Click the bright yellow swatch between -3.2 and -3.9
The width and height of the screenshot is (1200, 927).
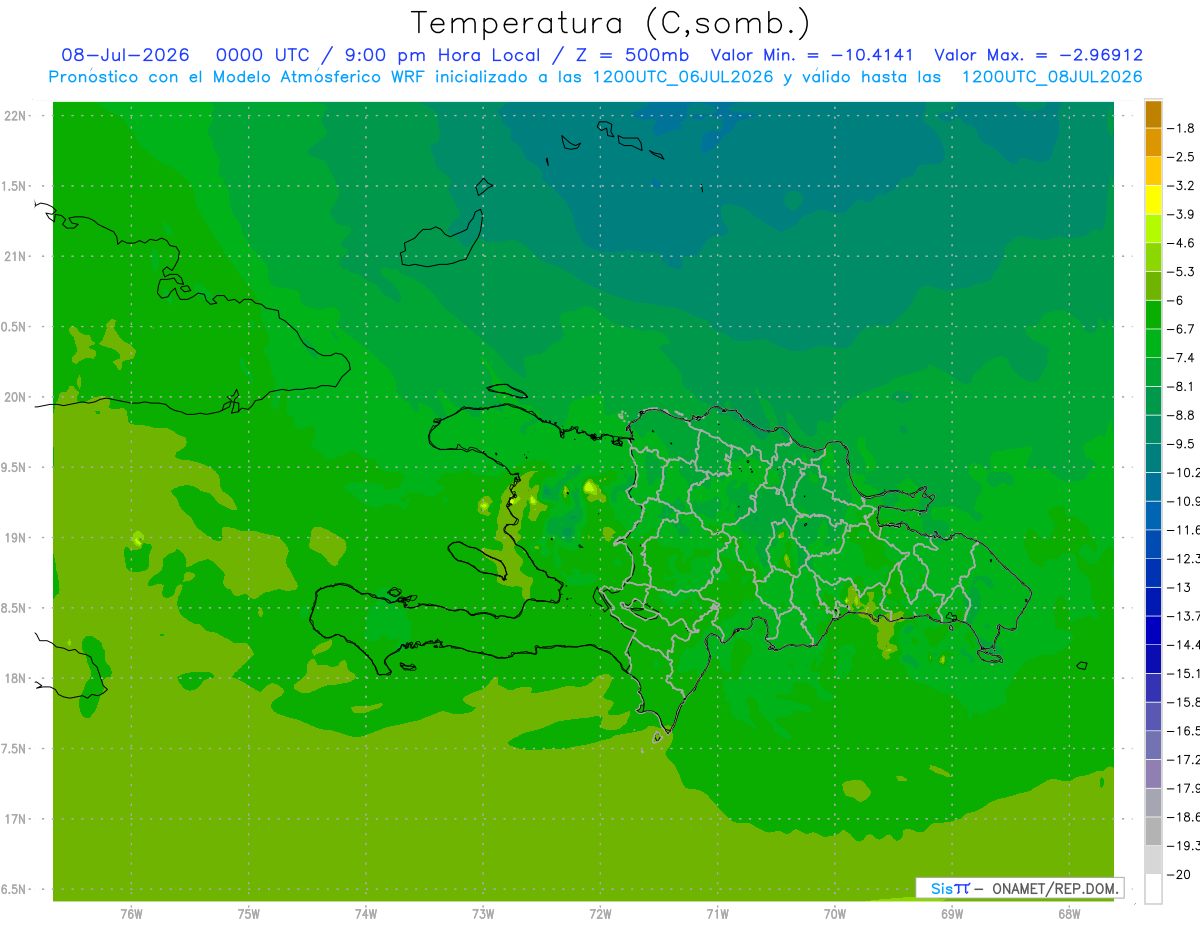pos(1153,200)
